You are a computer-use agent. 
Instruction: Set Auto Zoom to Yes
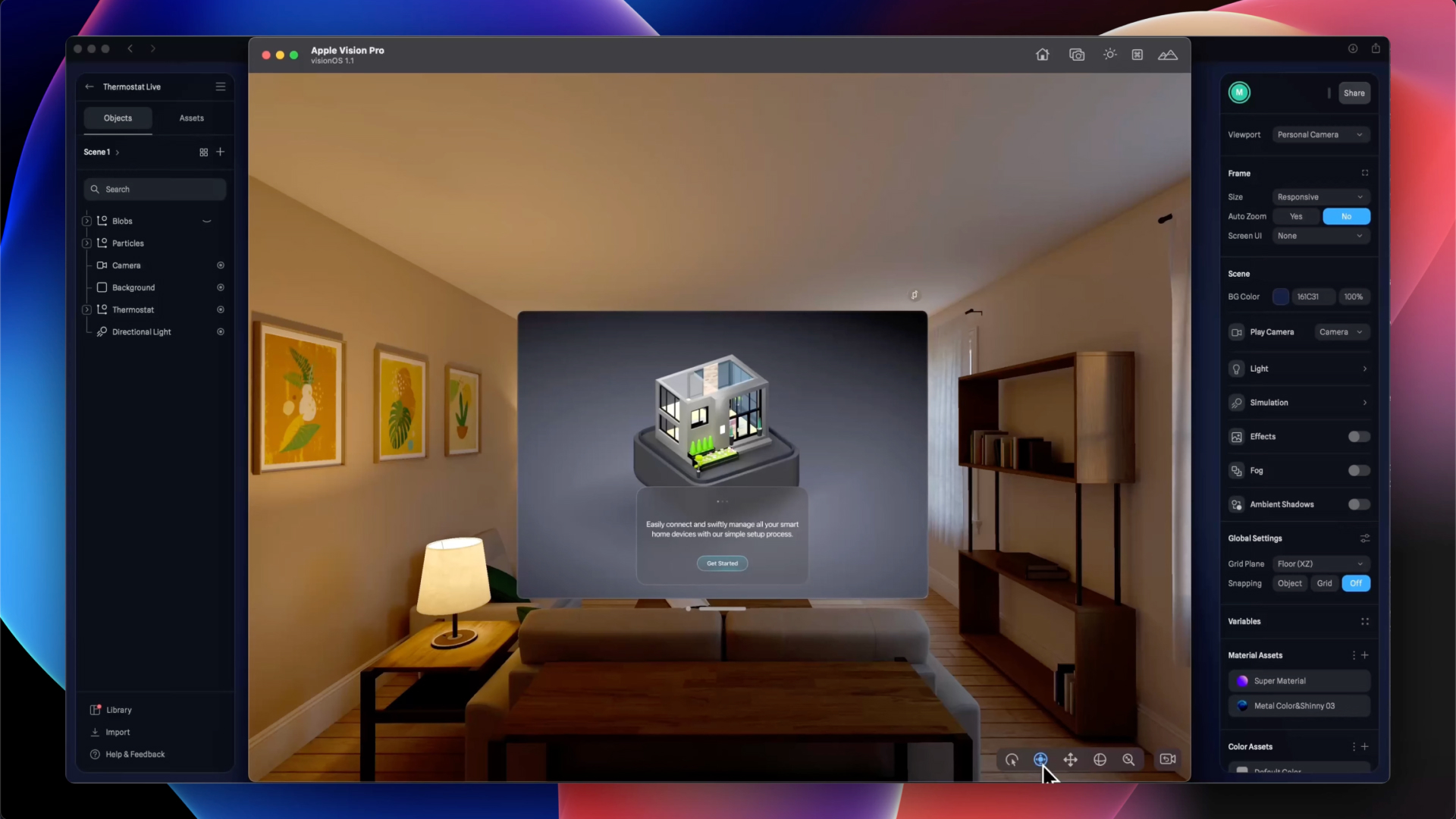pos(1296,217)
